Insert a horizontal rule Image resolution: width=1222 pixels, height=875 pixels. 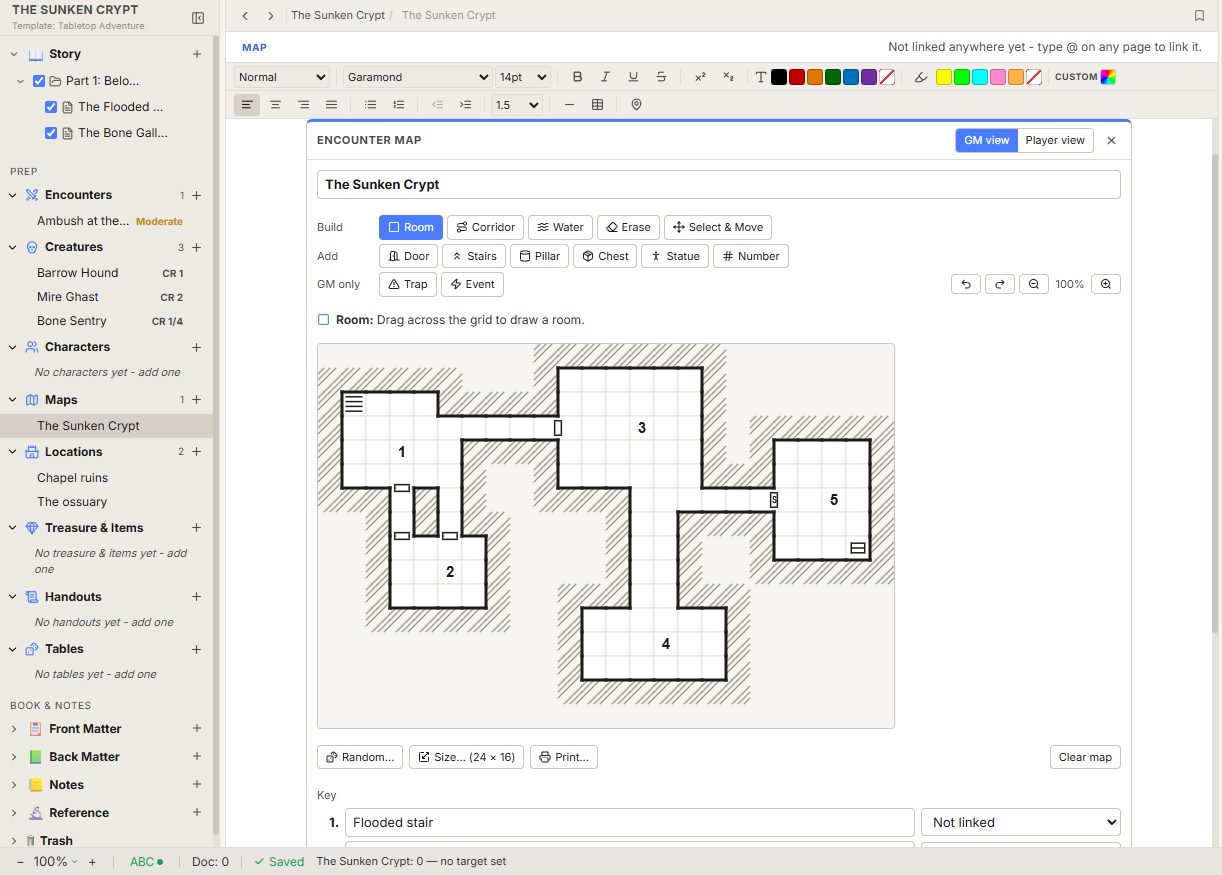[x=569, y=104]
